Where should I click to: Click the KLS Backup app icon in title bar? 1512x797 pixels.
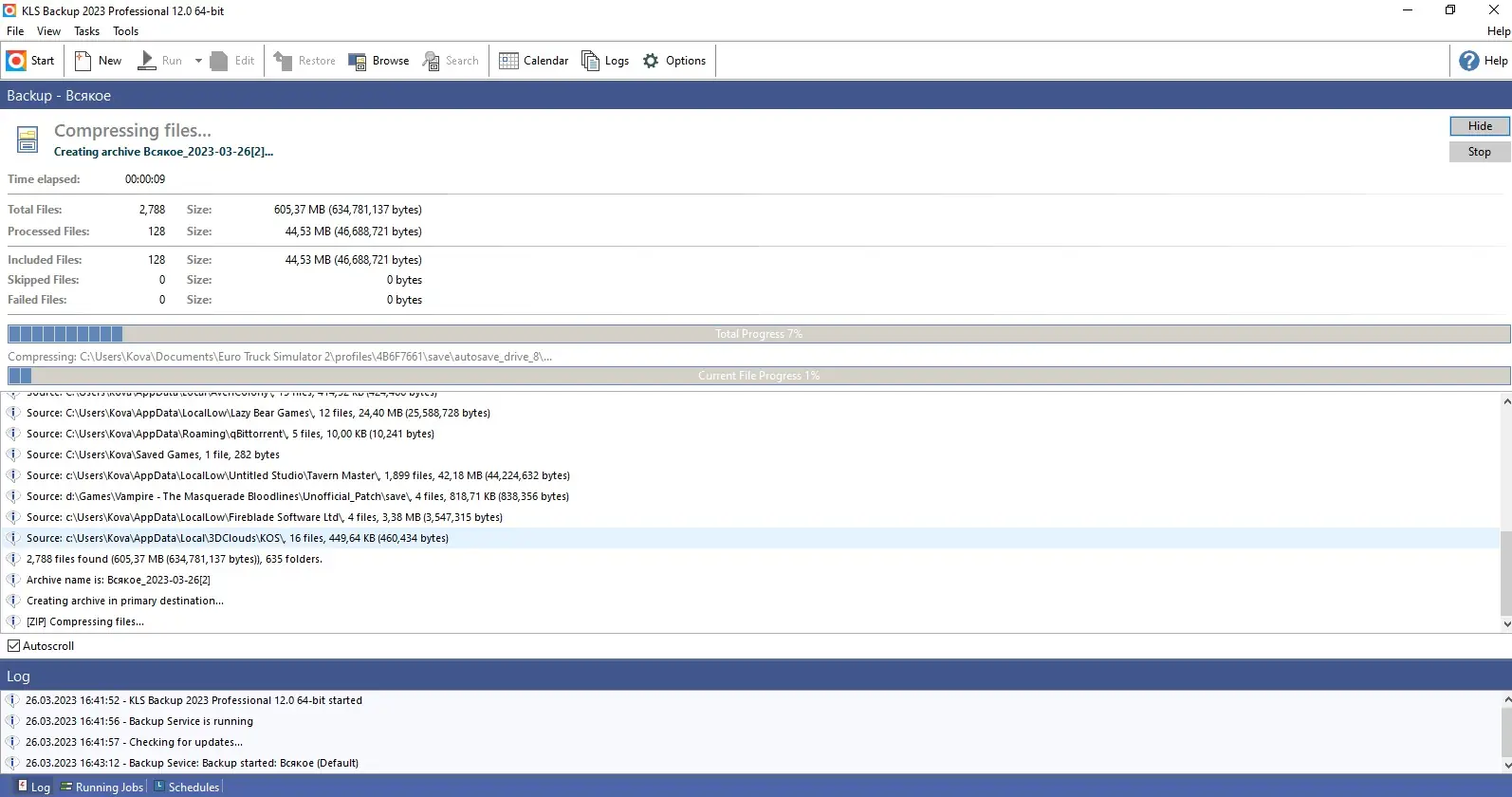pyautogui.click(x=9, y=10)
